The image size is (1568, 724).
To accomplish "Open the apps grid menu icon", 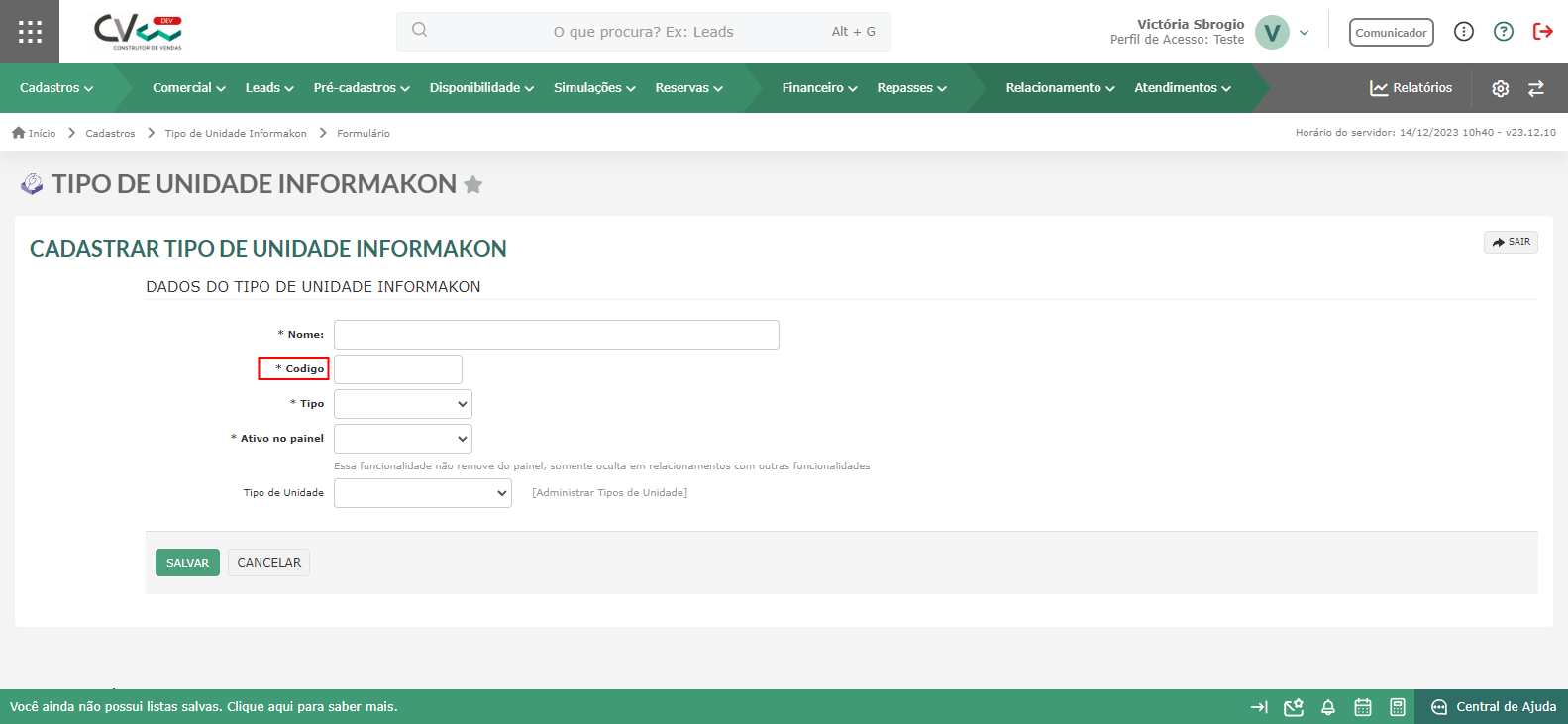I will click(x=30, y=32).
